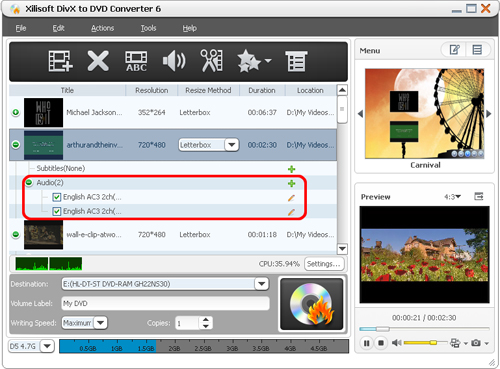500x369 pixels.
Task: Click the burn disc button
Action: click(x=312, y=304)
